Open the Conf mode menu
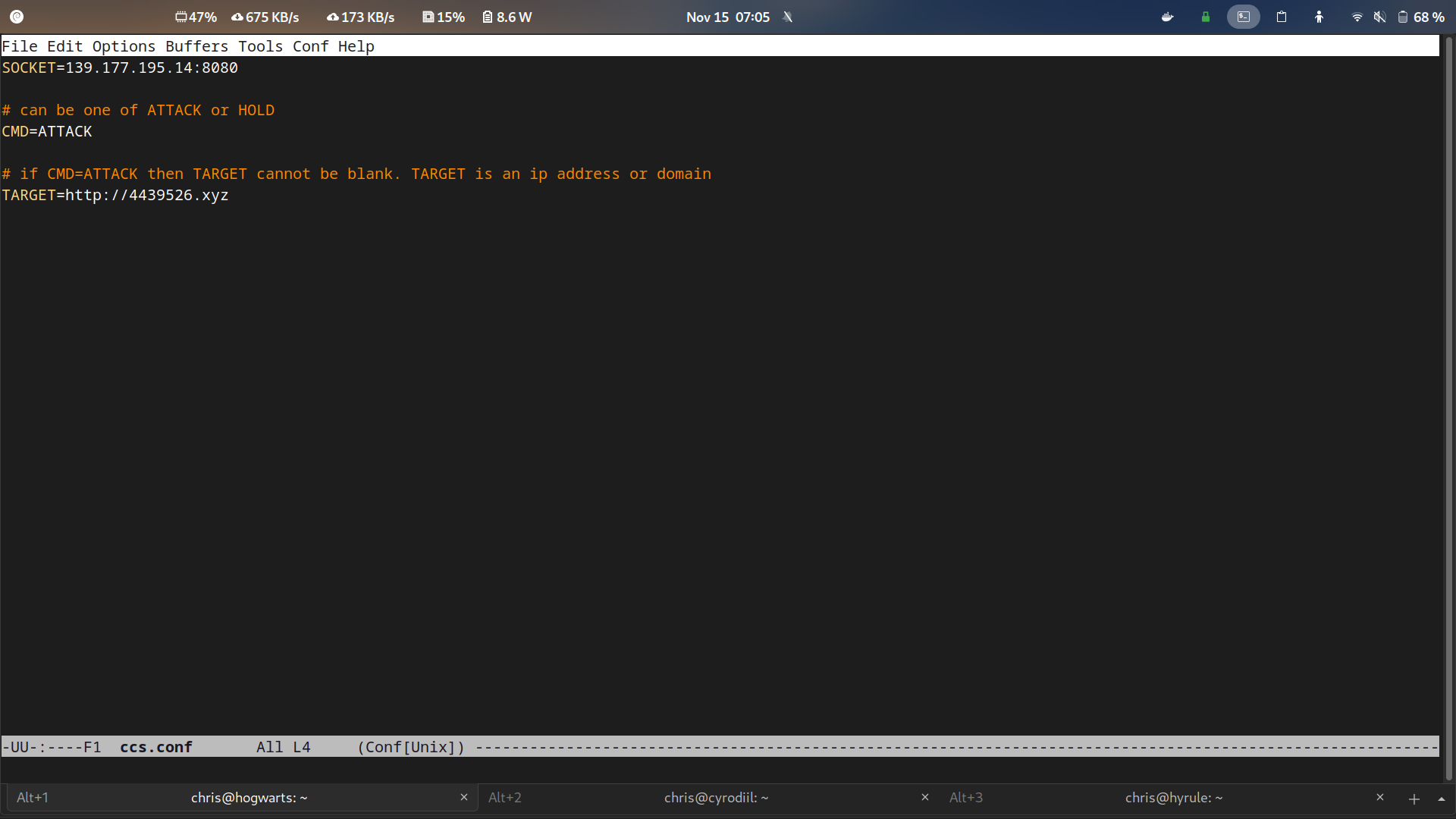The width and height of the screenshot is (1456, 819). [310, 46]
